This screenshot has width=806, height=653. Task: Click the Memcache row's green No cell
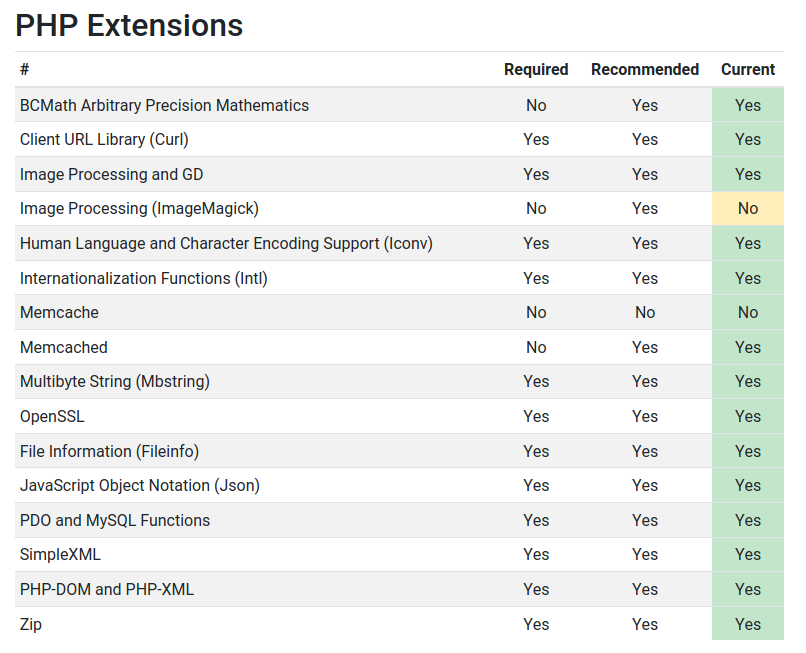pyautogui.click(x=747, y=312)
